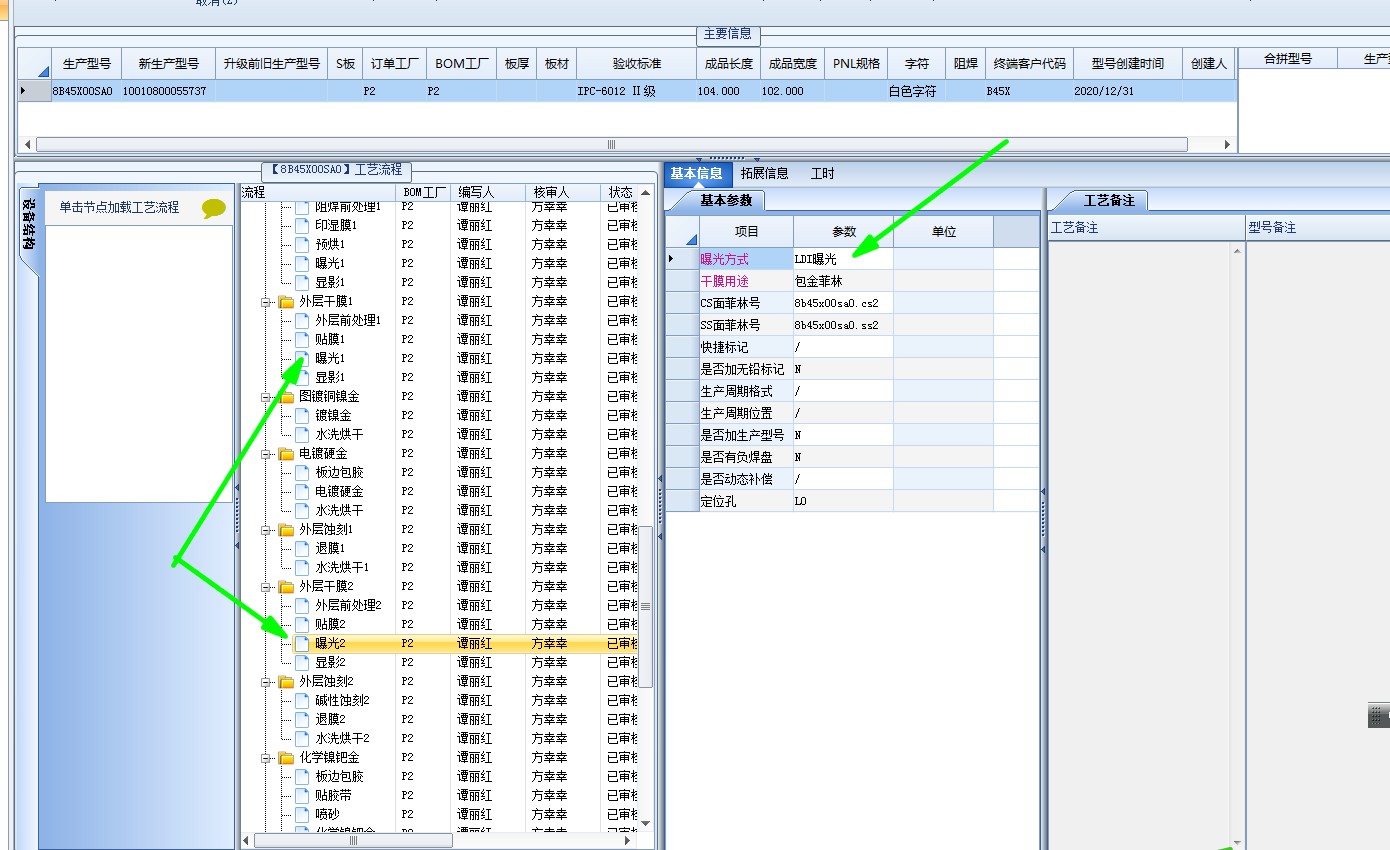
Task: Click the 曝光方式 value cell LDI曝光
Action: (x=844, y=259)
